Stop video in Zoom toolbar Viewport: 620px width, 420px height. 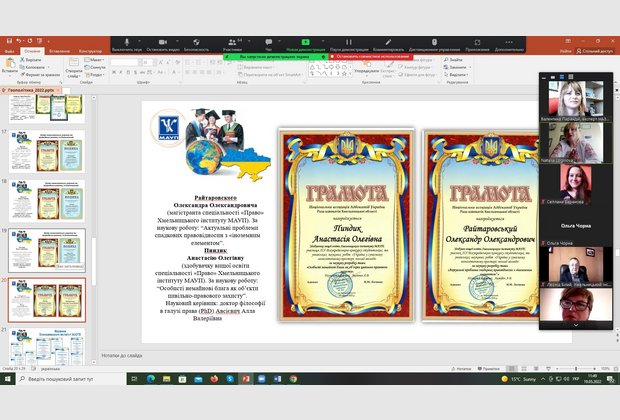(x=162, y=46)
